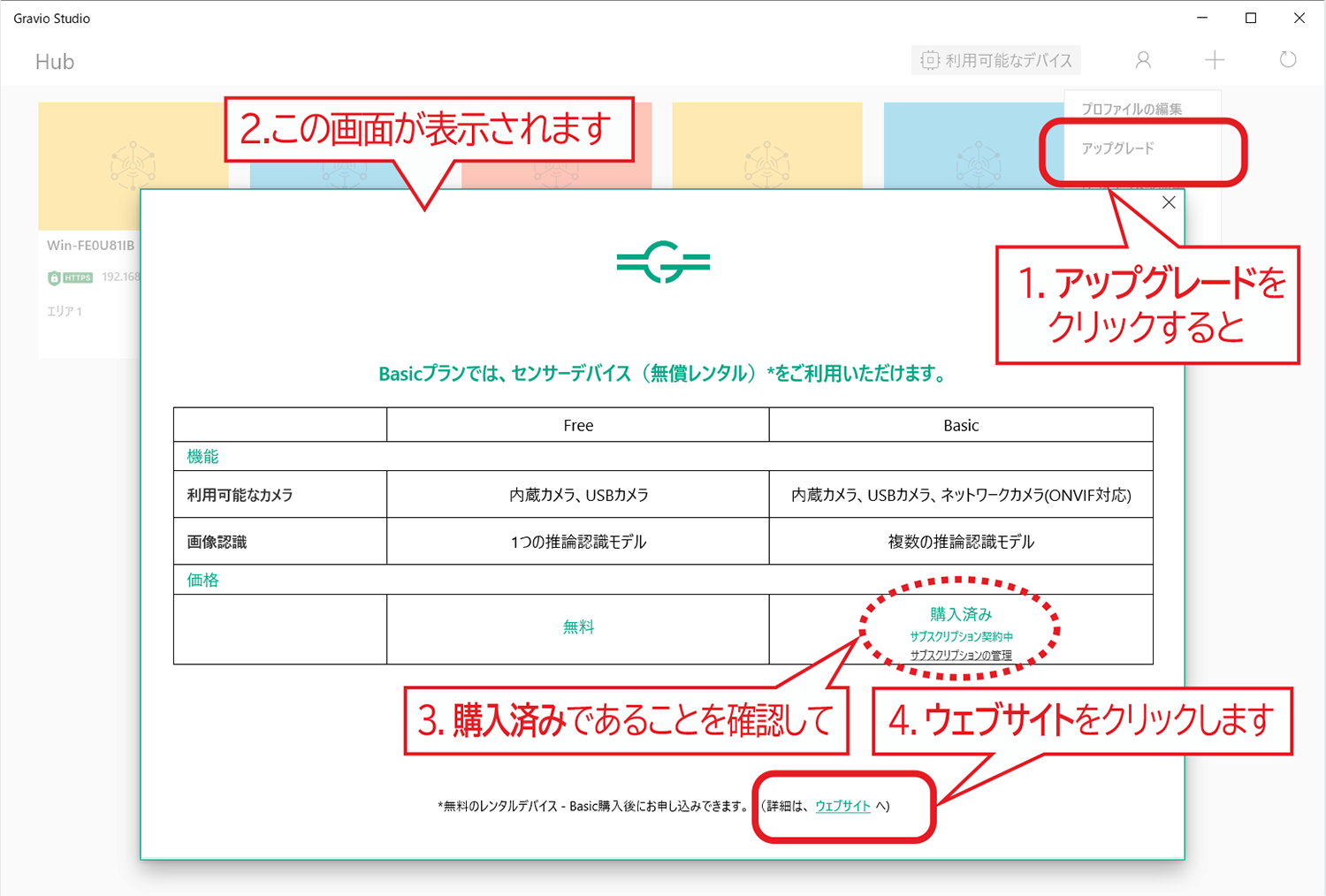The image size is (1326, 896).
Task: Click the plus icon to add a hub
Action: click(x=1215, y=60)
